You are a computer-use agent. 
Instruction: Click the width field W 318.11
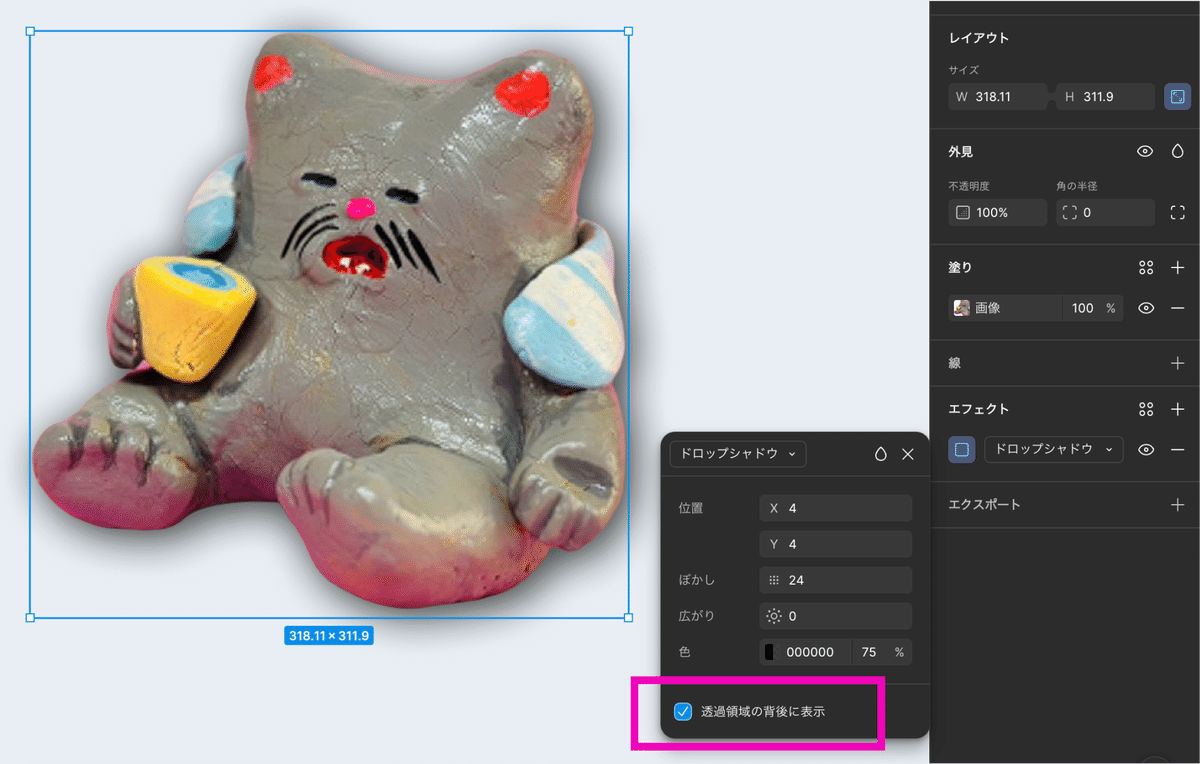click(x=998, y=97)
